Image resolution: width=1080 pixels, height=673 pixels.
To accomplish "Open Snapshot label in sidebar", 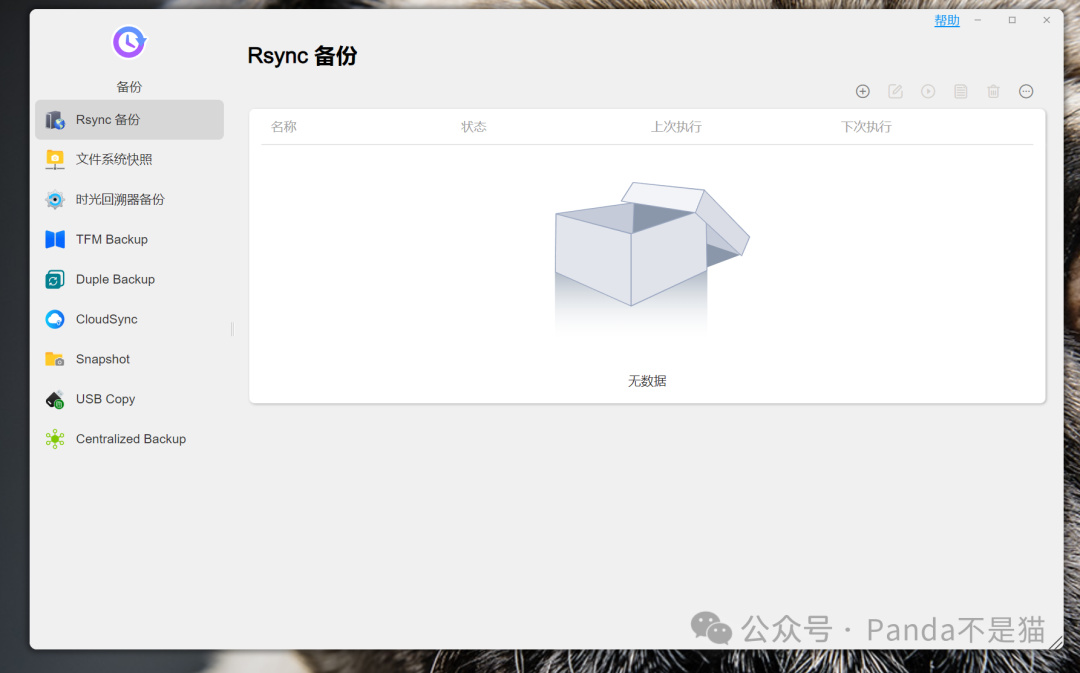I will click(x=103, y=360).
